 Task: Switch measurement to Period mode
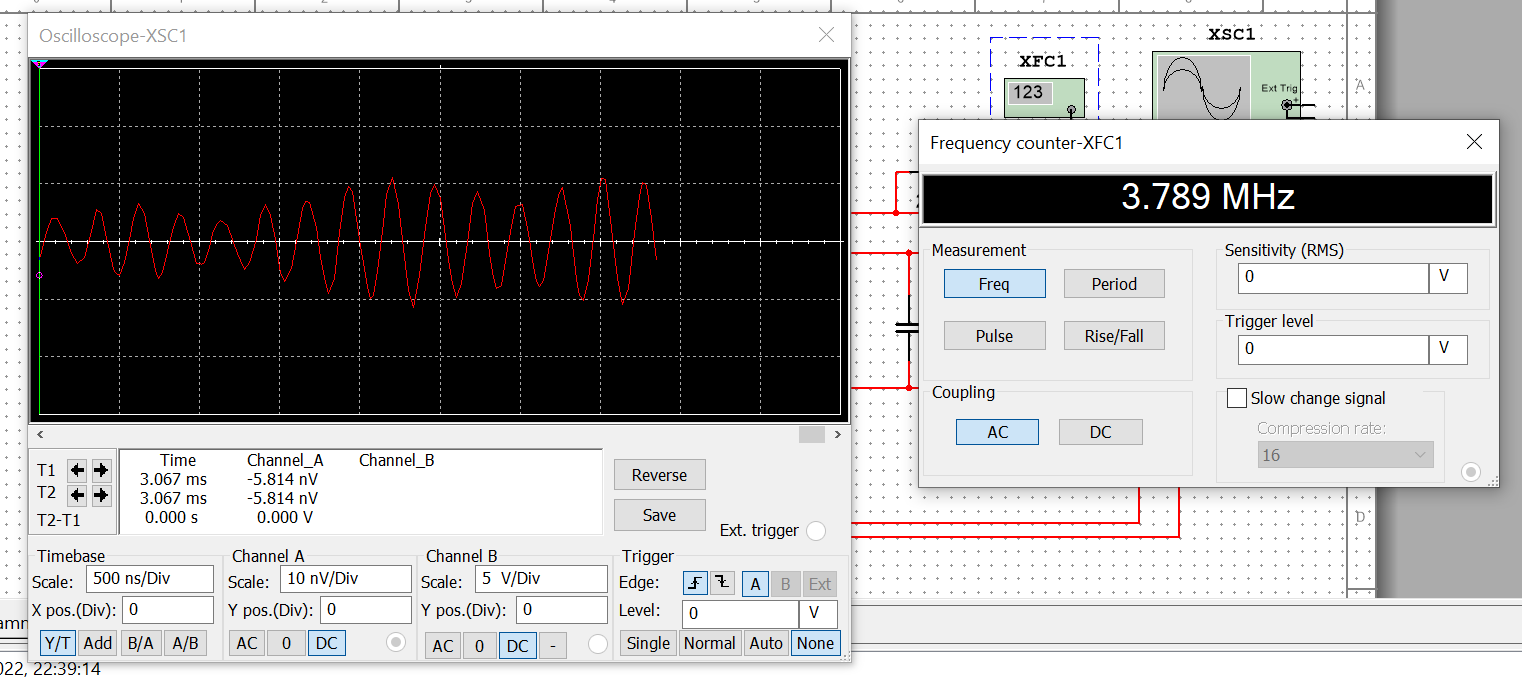tap(1114, 283)
